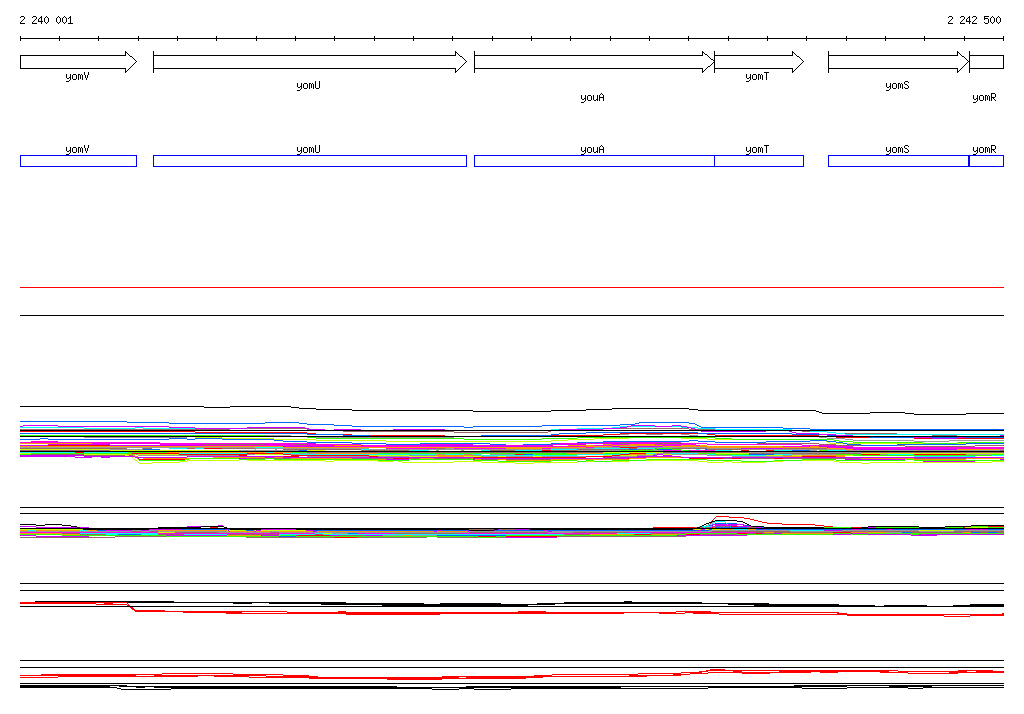Click the yomR label under arrow
The height and width of the screenshot is (714, 1024).
(984, 98)
